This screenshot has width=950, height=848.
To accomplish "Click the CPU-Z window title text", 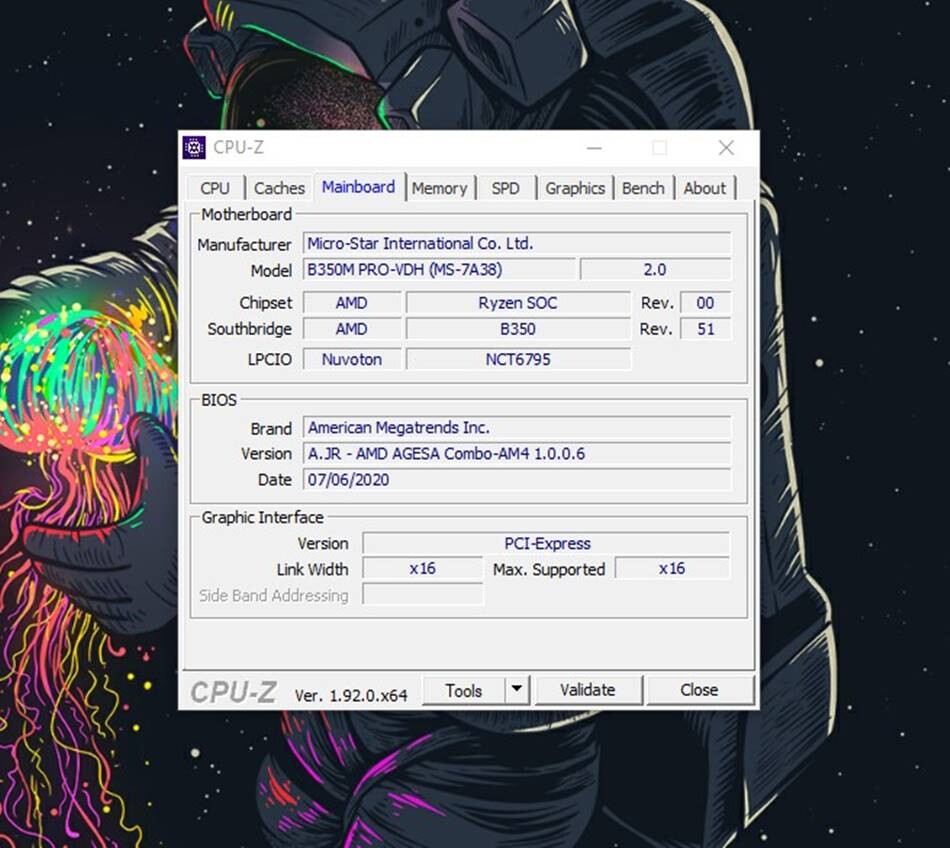I will [x=238, y=147].
